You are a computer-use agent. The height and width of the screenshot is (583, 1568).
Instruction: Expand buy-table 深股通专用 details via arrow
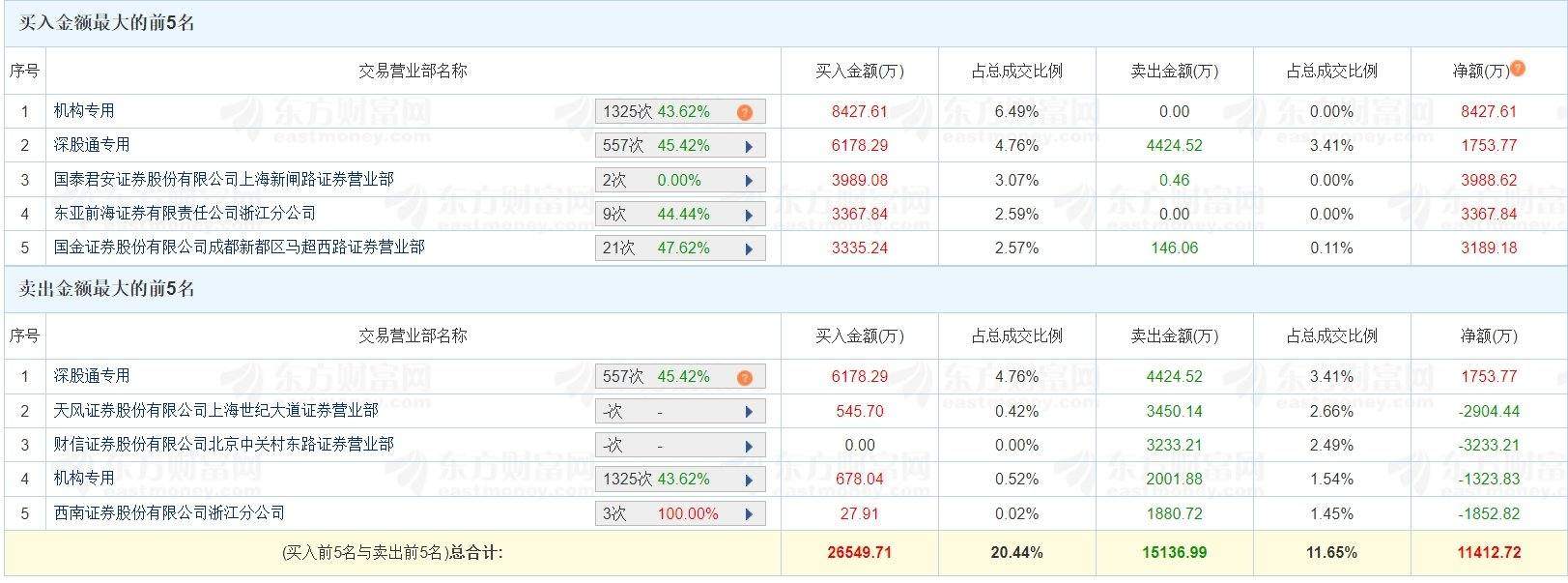click(748, 147)
